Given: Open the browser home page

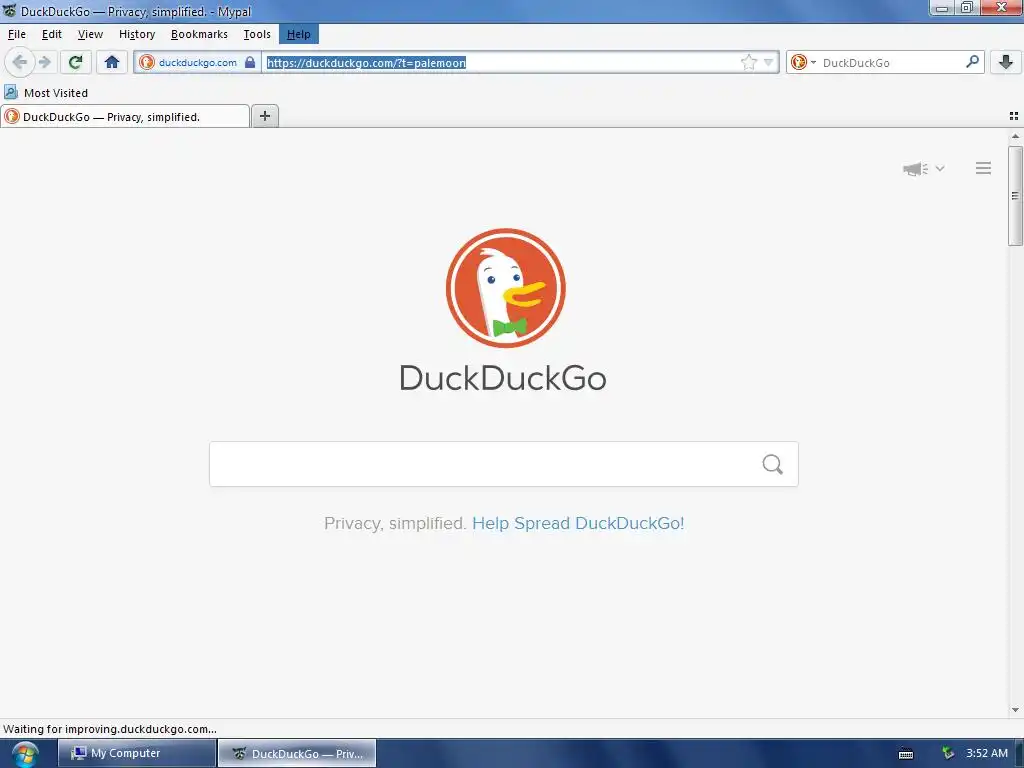Looking at the screenshot, I should pyautogui.click(x=112, y=62).
